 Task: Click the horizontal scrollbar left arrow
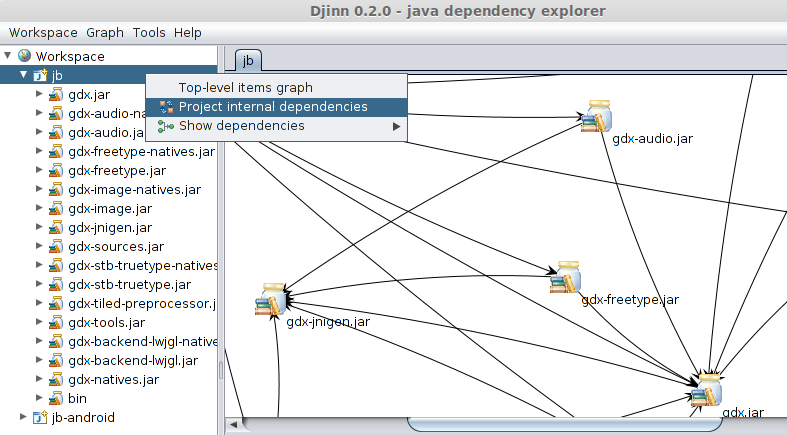click(x=234, y=425)
